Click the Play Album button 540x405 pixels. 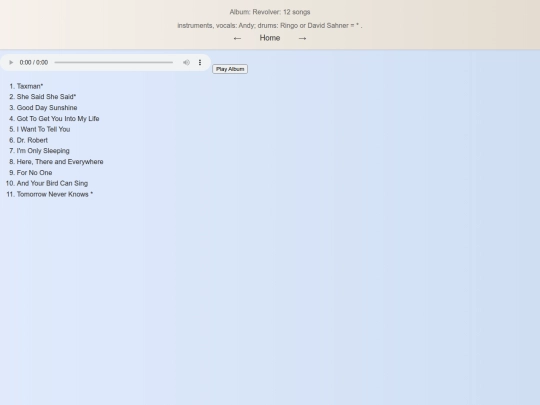(230, 69)
